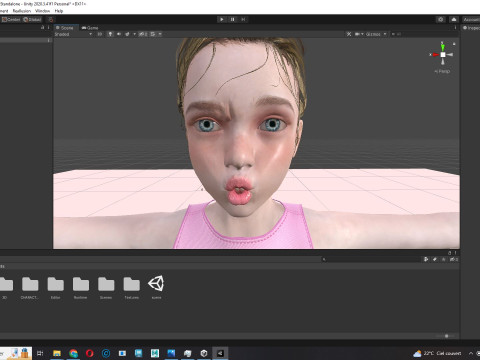
Task: Launch Opera browser from the taskbar
Action: [x=89, y=353]
